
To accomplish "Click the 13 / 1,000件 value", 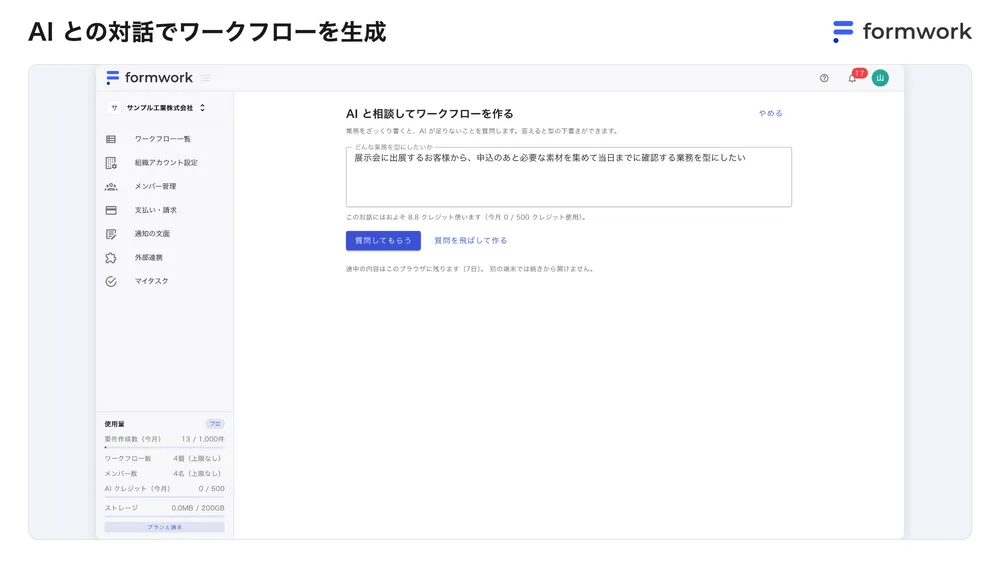I will tap(203, 439).
